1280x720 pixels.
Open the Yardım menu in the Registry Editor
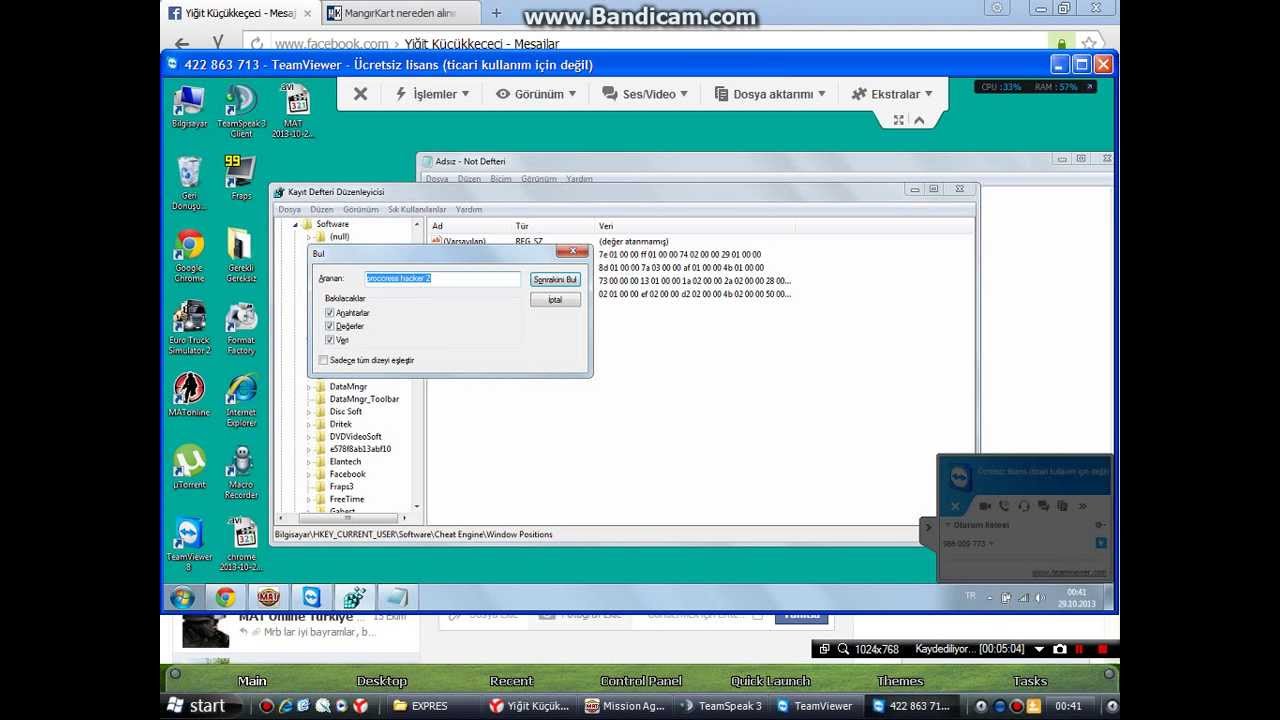point(469,210)
